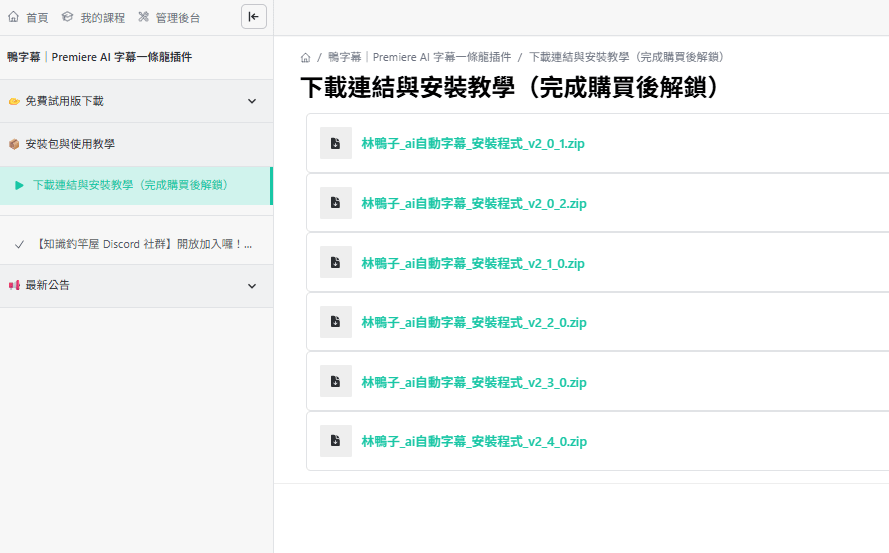This screenshot has height=553, width=889.
Task: Download 林鴨子_ai自動字幕_安裝程式_v2_0_2.zip
Action: (x=474, y=203)
